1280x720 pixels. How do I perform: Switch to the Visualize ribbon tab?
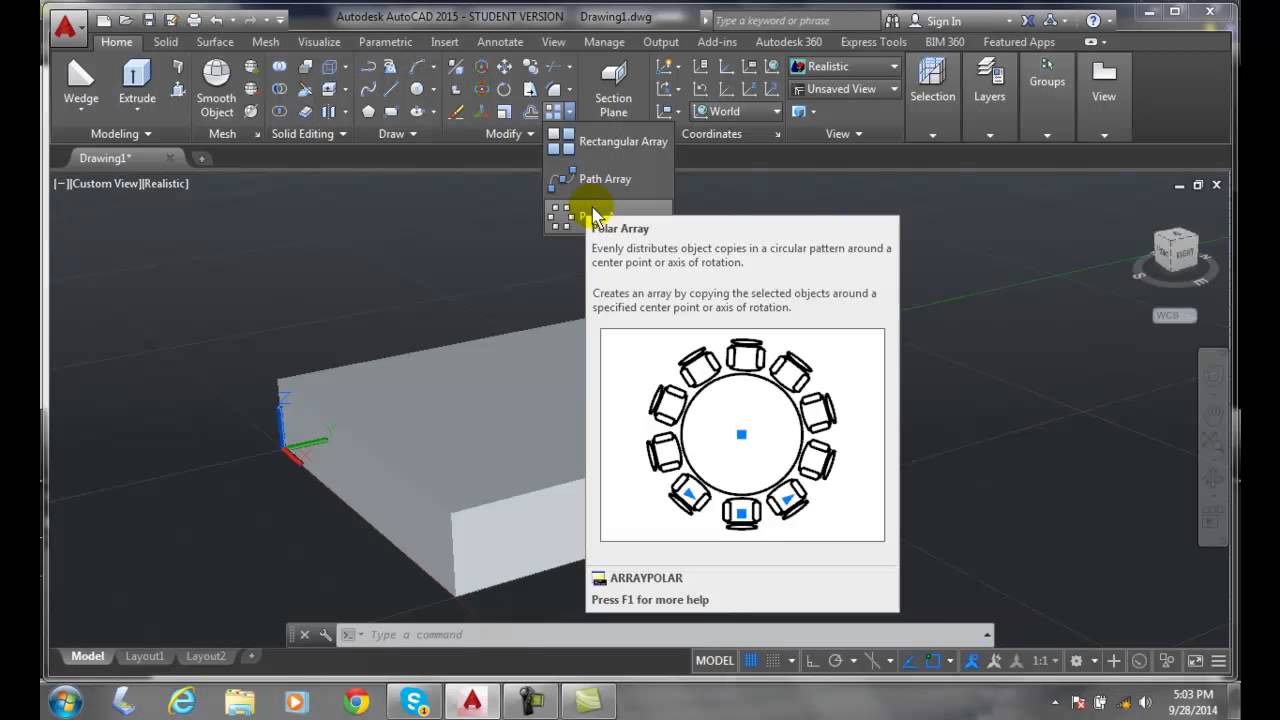[x=319, y=42]
